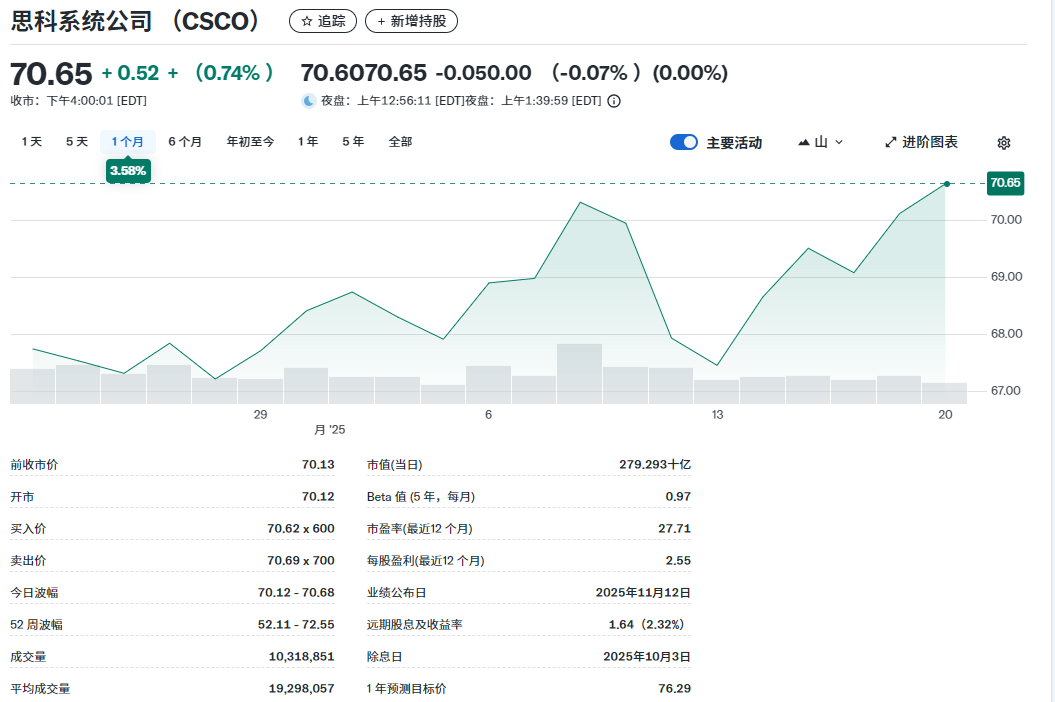Click the 业绩公布日 date value
Viewport: 1055px width, 702px height.
point(643,593)
